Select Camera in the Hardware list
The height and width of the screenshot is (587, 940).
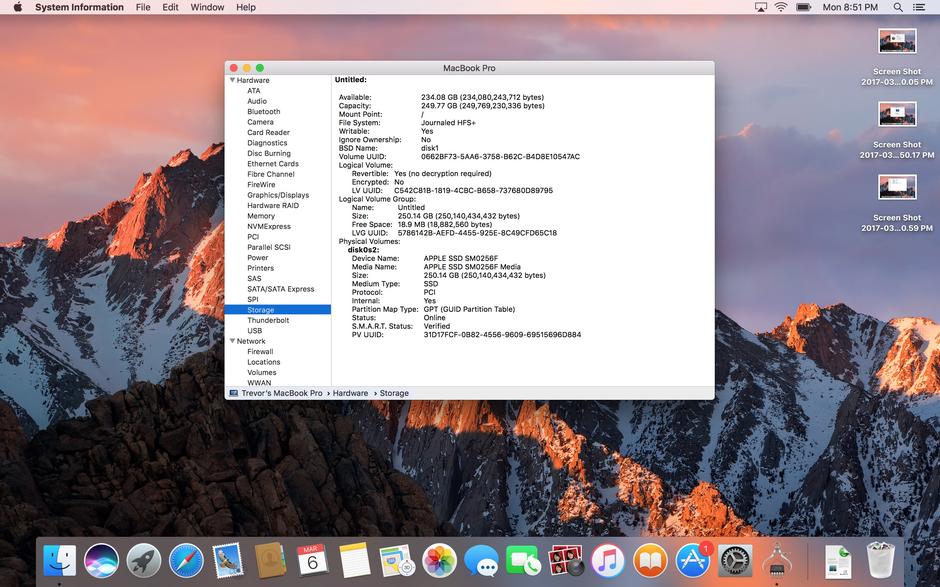260,122
